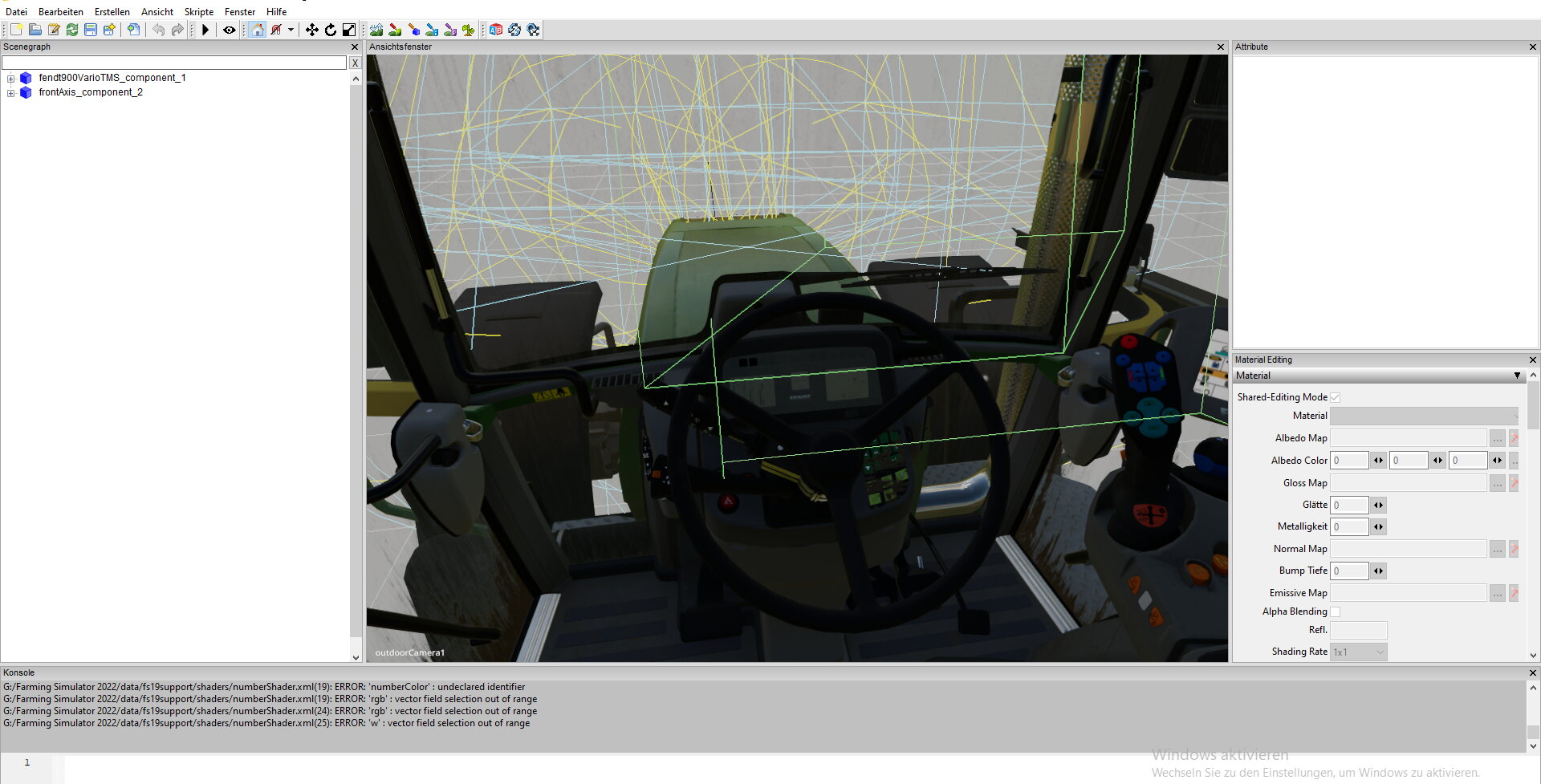Click the Open folder icon
Image resolution: width=1541 pixels, height=784 pixels.
tap(35, 30)
